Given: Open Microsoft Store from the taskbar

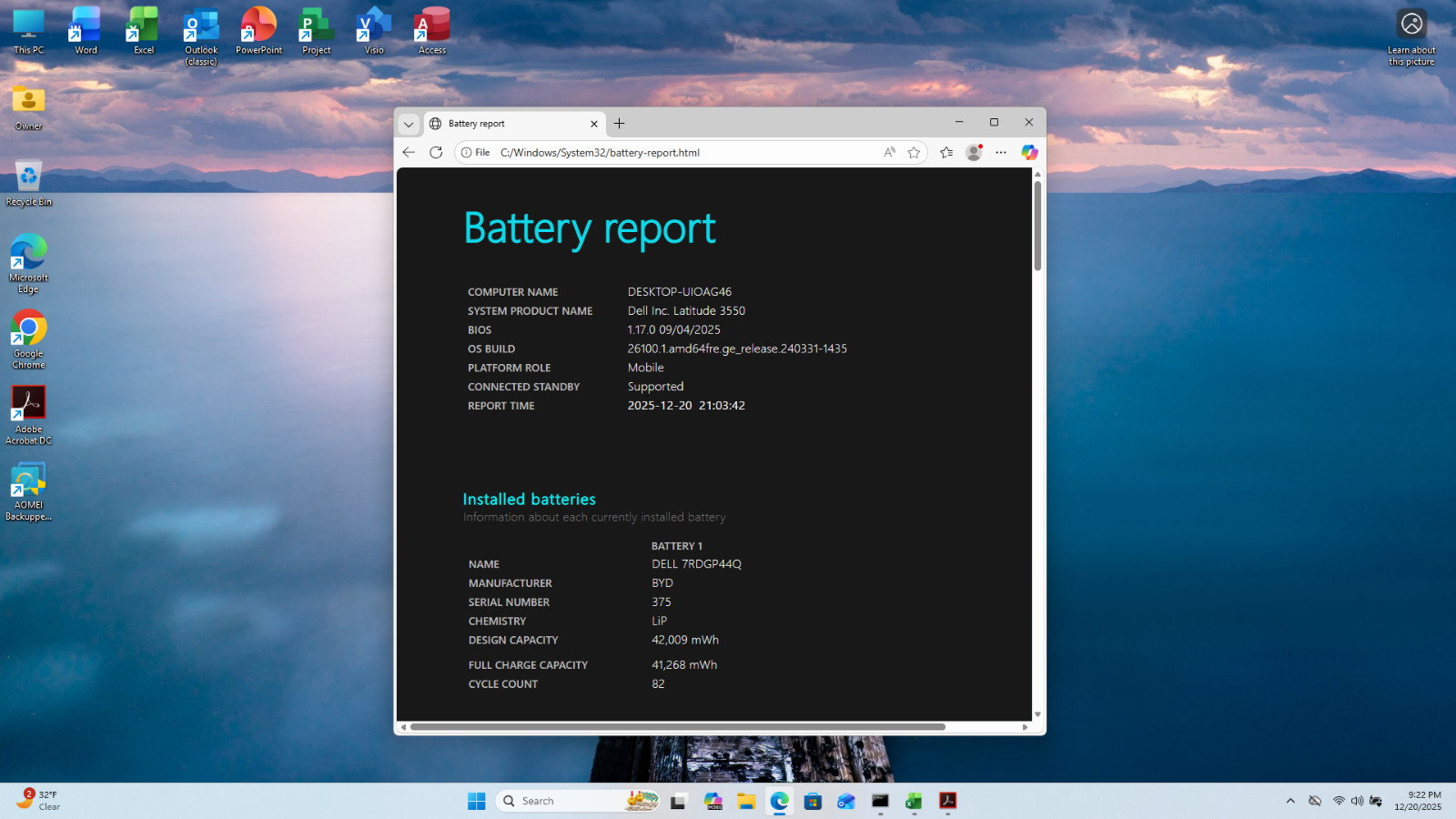Looking at the screenshot, I should 813,801.
